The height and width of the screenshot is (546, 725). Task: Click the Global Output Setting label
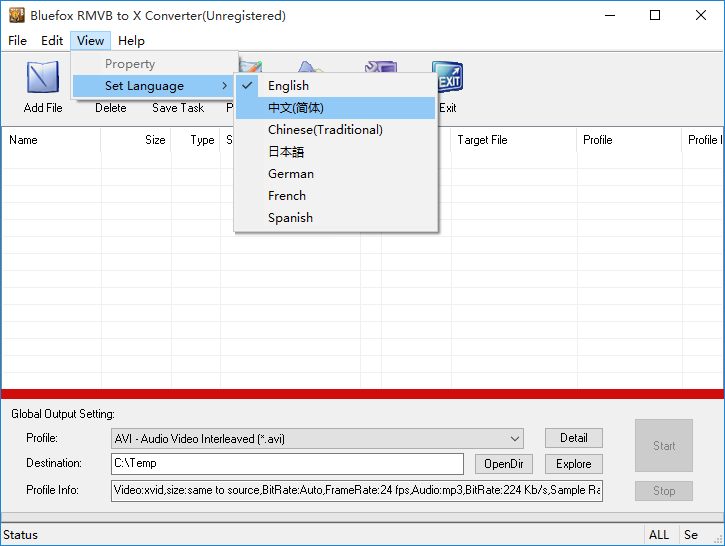click(63, 414)
